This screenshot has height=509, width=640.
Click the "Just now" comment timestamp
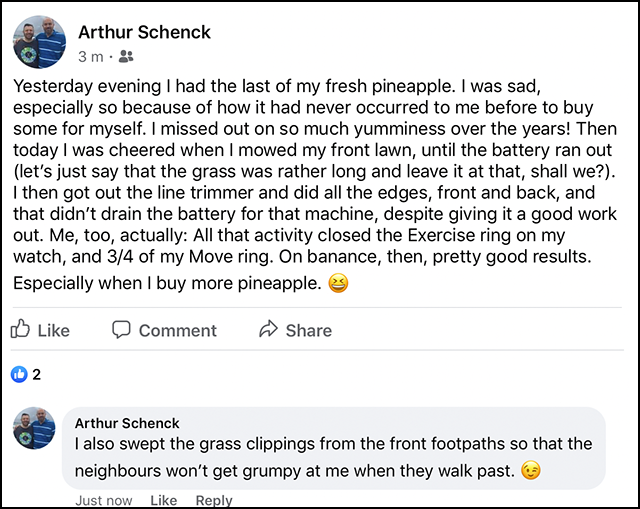[x=103, y=501]
